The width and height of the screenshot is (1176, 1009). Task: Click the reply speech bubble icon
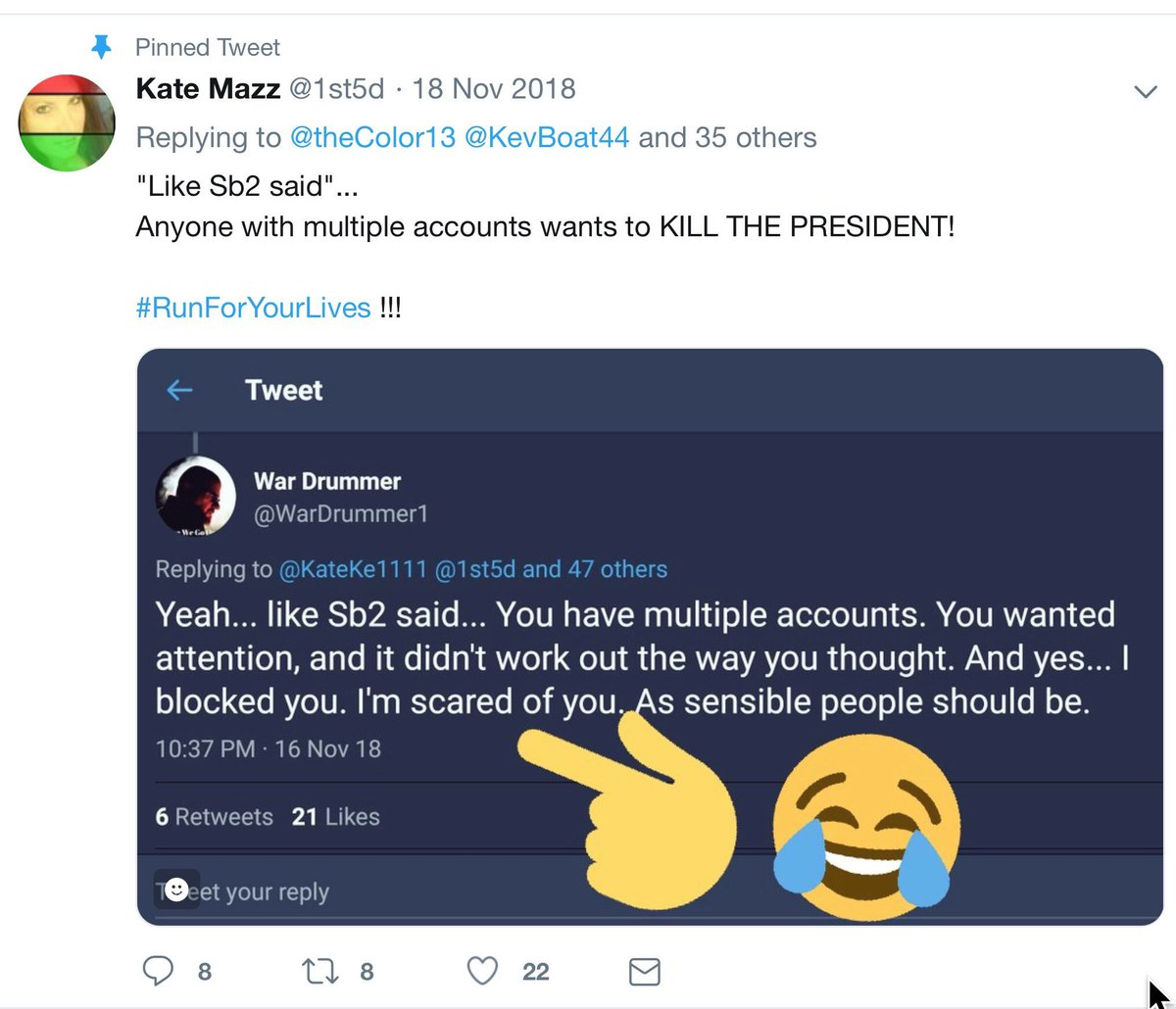point(158,971)
